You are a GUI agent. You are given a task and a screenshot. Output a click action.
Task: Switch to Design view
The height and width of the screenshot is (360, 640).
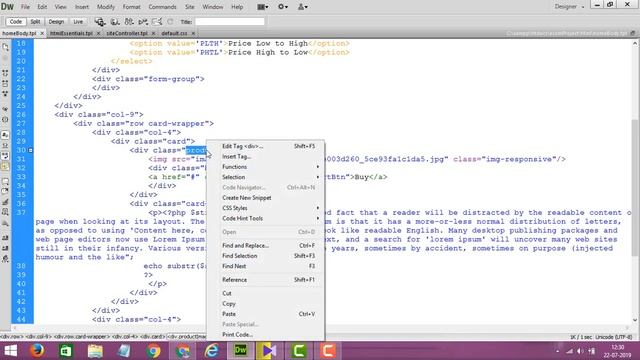(x=56, y=22)
